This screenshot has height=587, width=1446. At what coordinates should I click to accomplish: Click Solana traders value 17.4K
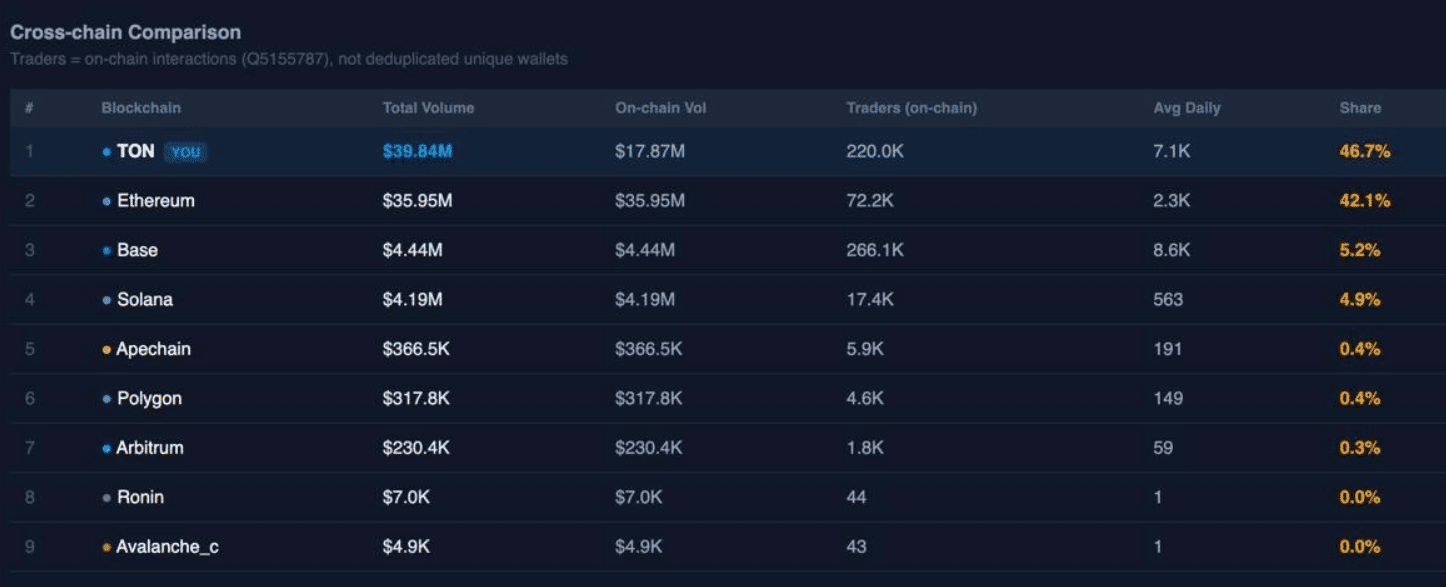pyautogui.click(x=870, y=300)
